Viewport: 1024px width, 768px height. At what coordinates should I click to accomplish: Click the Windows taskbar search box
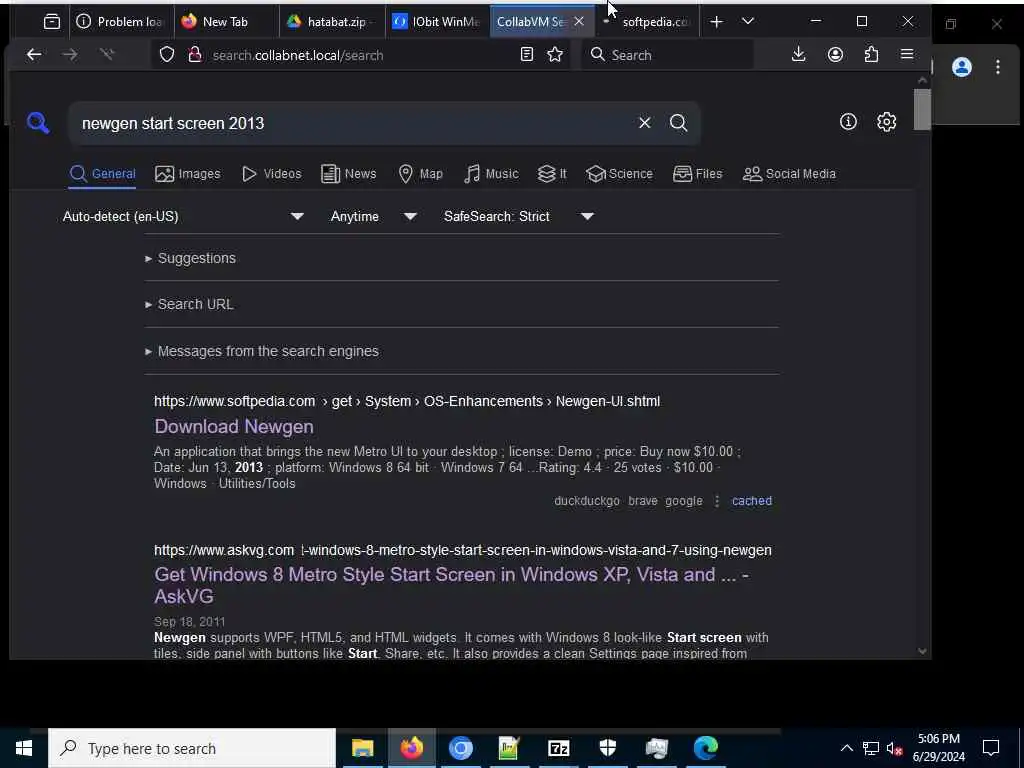[x=192, y=748]
